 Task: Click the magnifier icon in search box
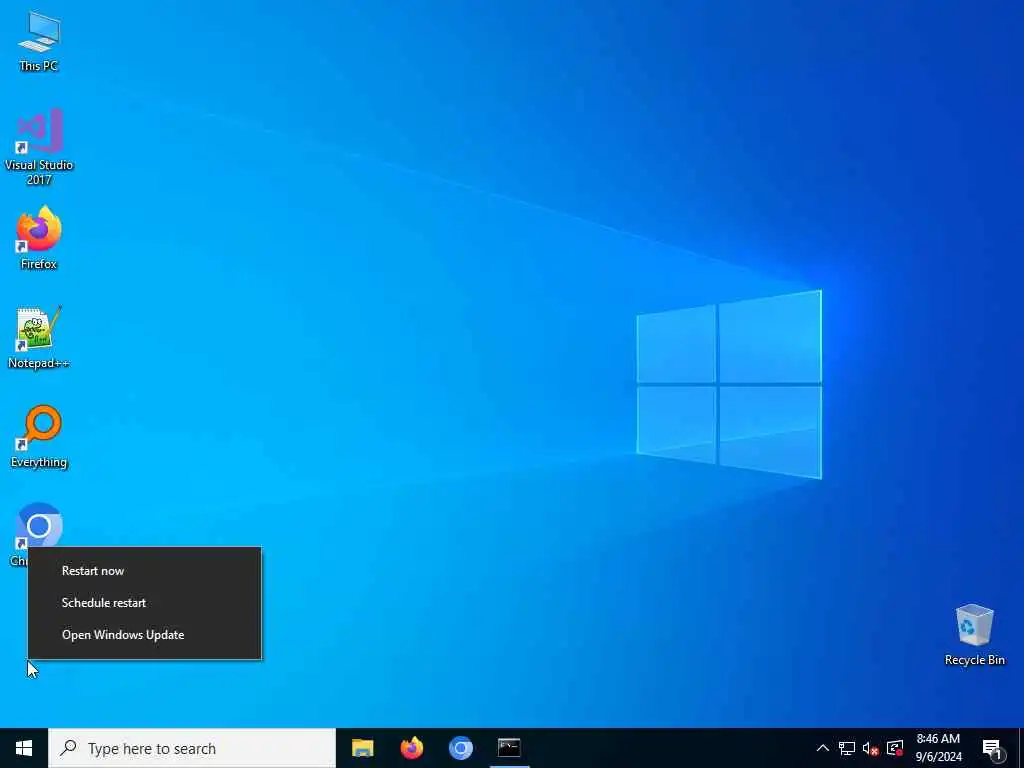click(69, 748)
